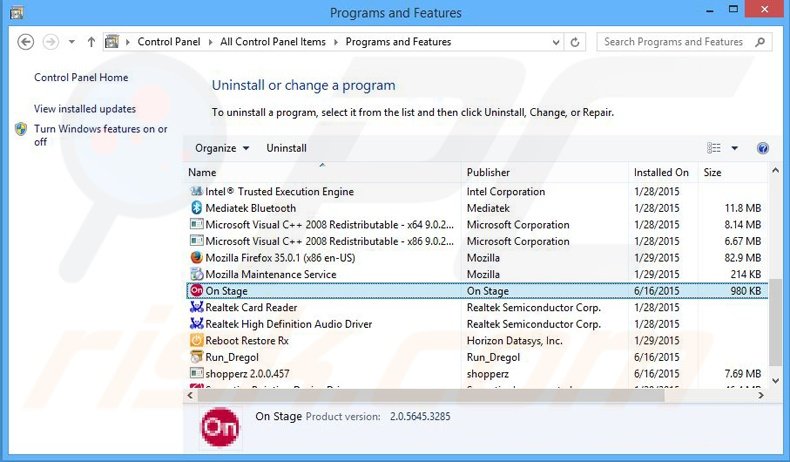This screenshot has width=790, height=462.
Task: Click the vertical scrollbar up arrow
Action: pos(775,171)
